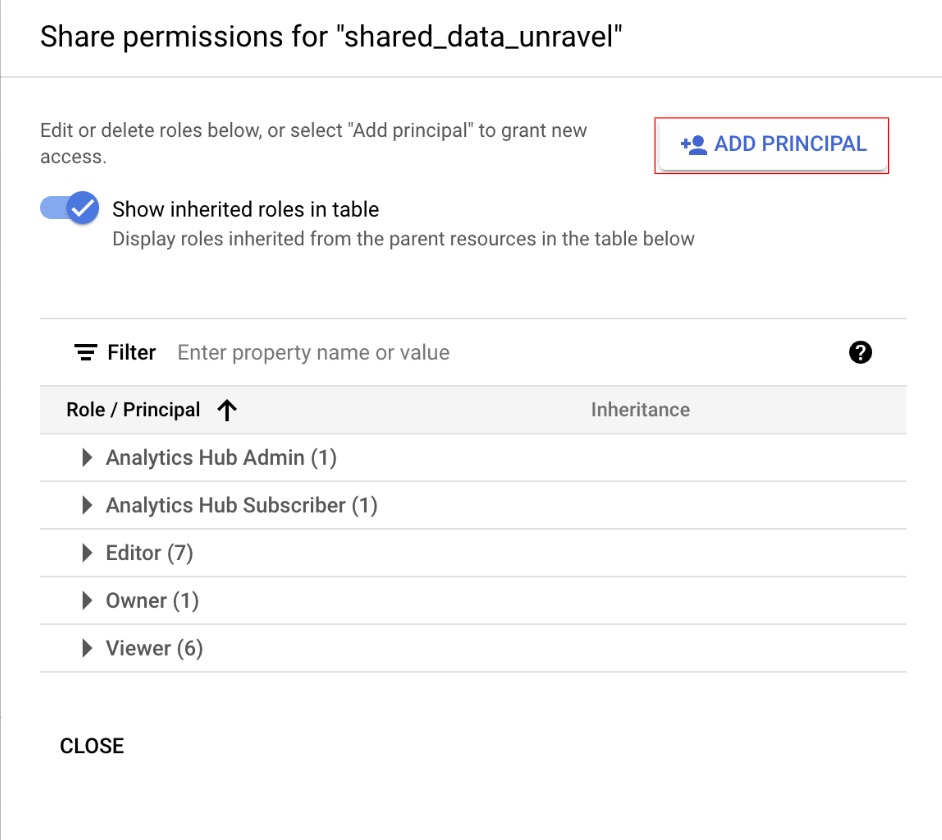Click the Add Principal button
942x840 pixels.
click(x=772, y=145)
